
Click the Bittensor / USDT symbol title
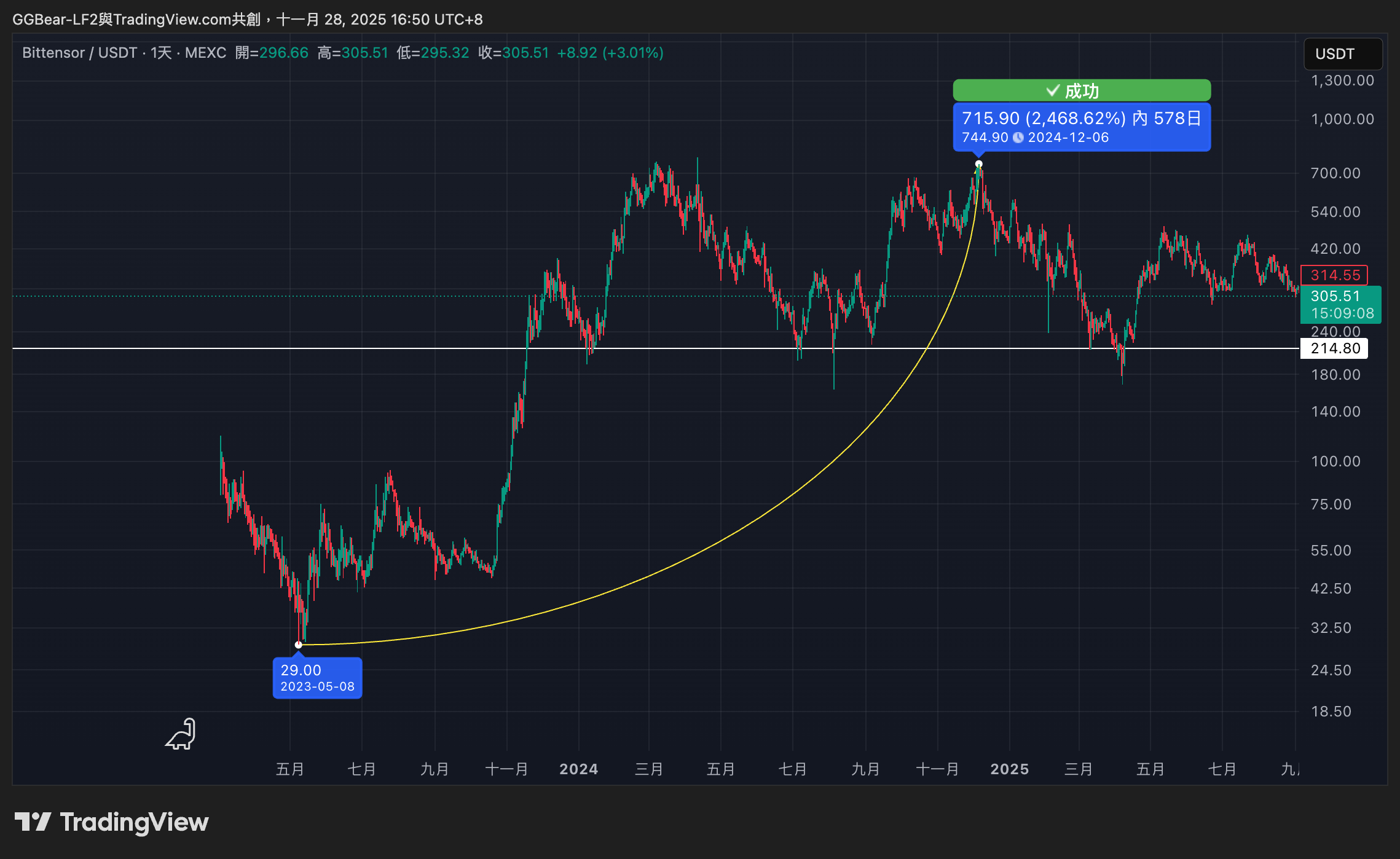(79, 53)
